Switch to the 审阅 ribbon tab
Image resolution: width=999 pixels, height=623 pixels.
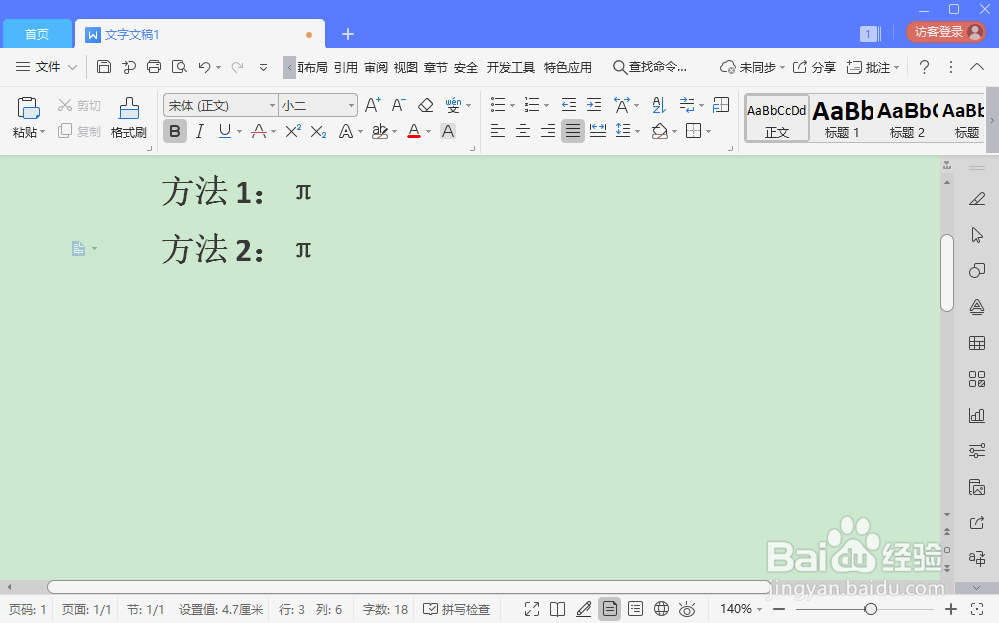(x=375, y=68)
